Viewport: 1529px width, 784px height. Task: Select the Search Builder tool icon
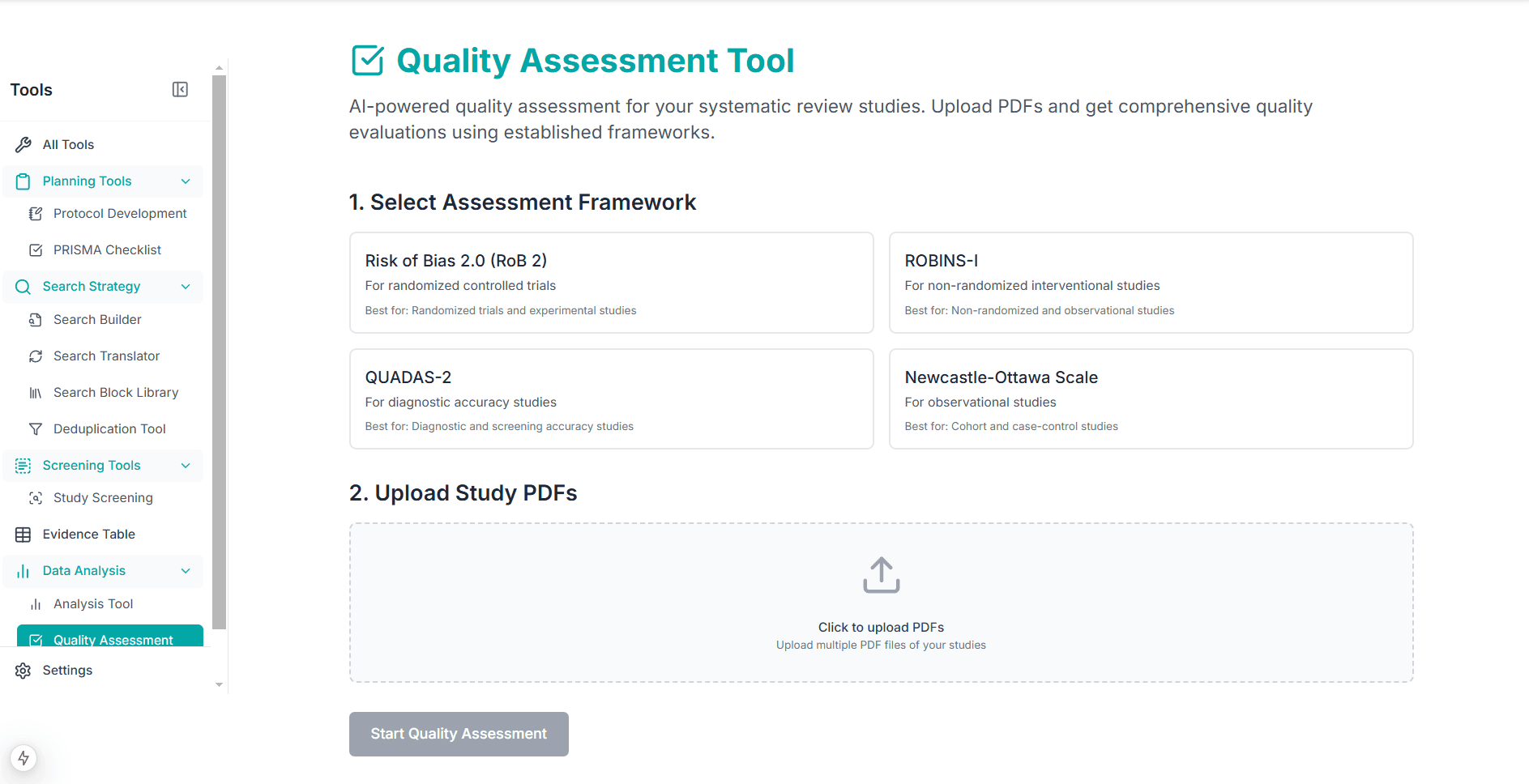pyautogui.click(x=36, y=319)
